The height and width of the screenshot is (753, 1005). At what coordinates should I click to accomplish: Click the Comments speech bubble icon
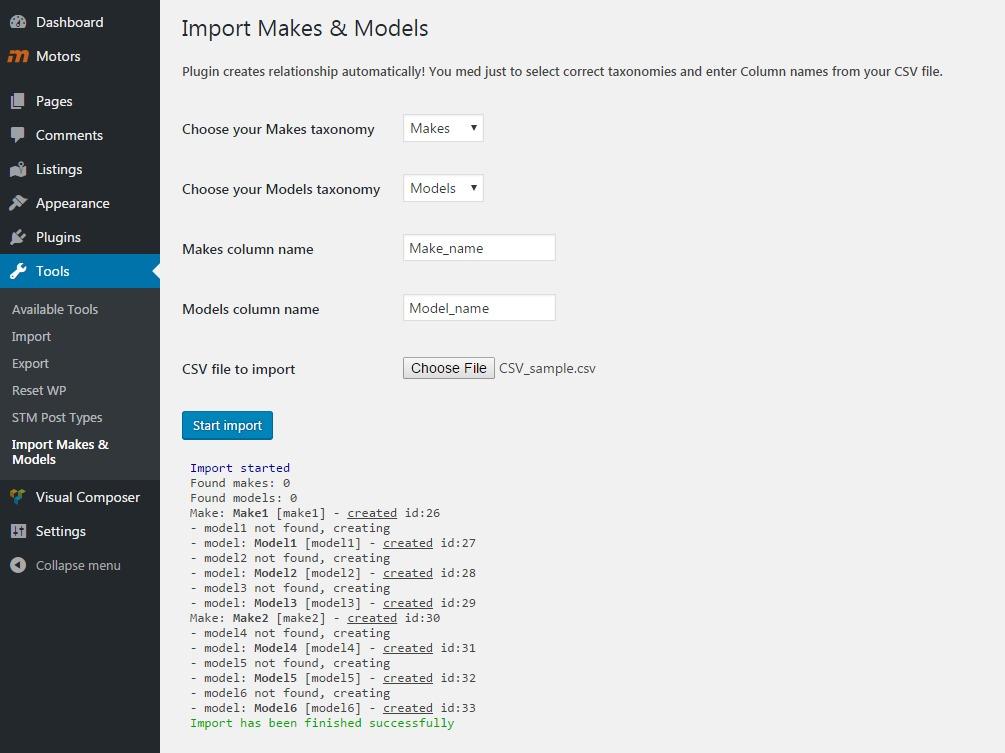(18, 135)
